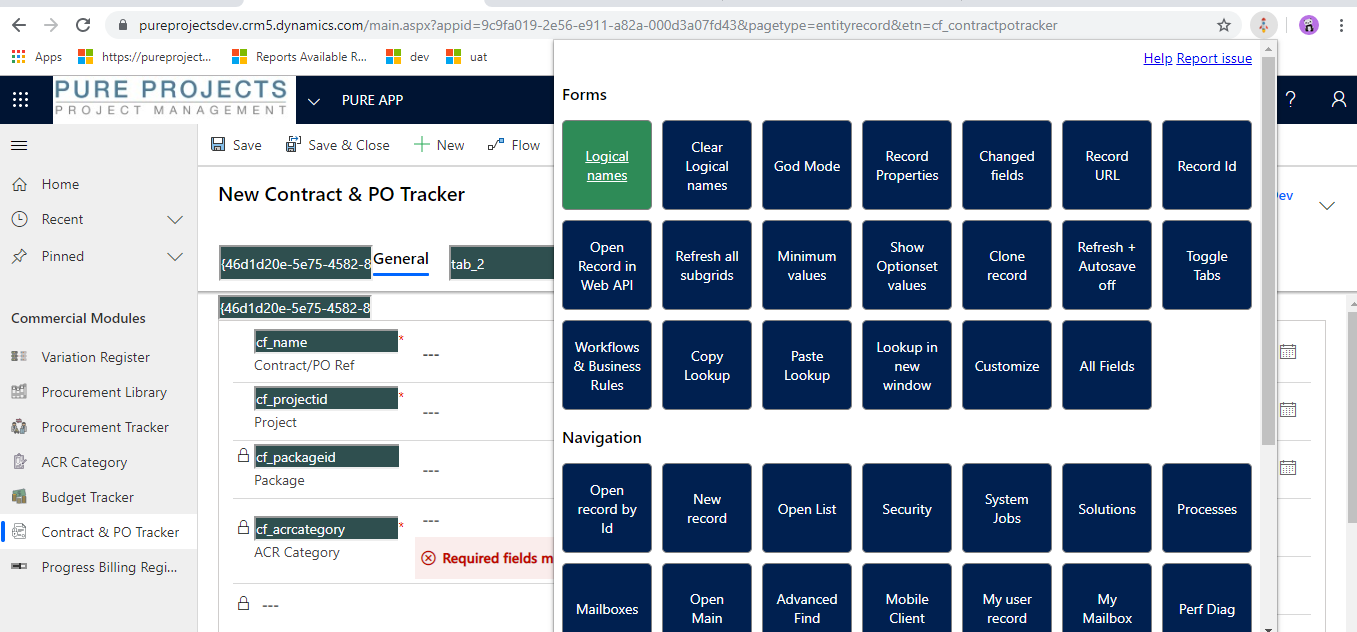Click Save in the command bar
The image size is (1357, 632).
click(x=236, y=145)
